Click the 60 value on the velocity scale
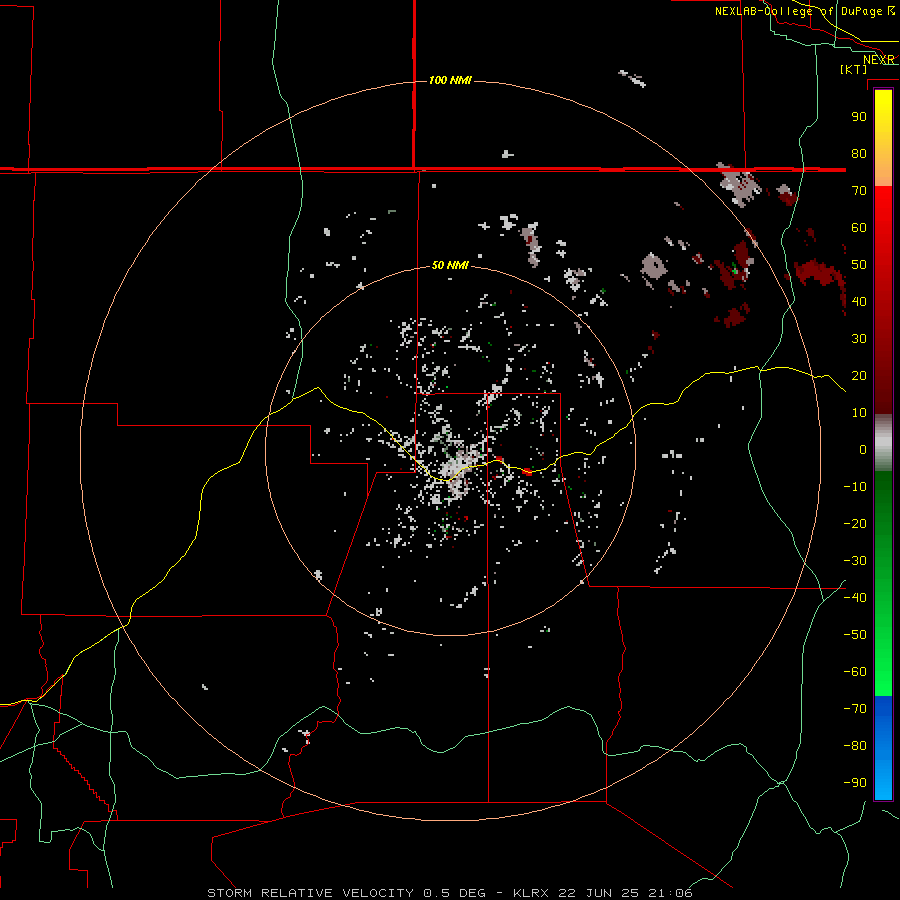The width and height of the screenshot is (900, 900). (x=859, y=227)
